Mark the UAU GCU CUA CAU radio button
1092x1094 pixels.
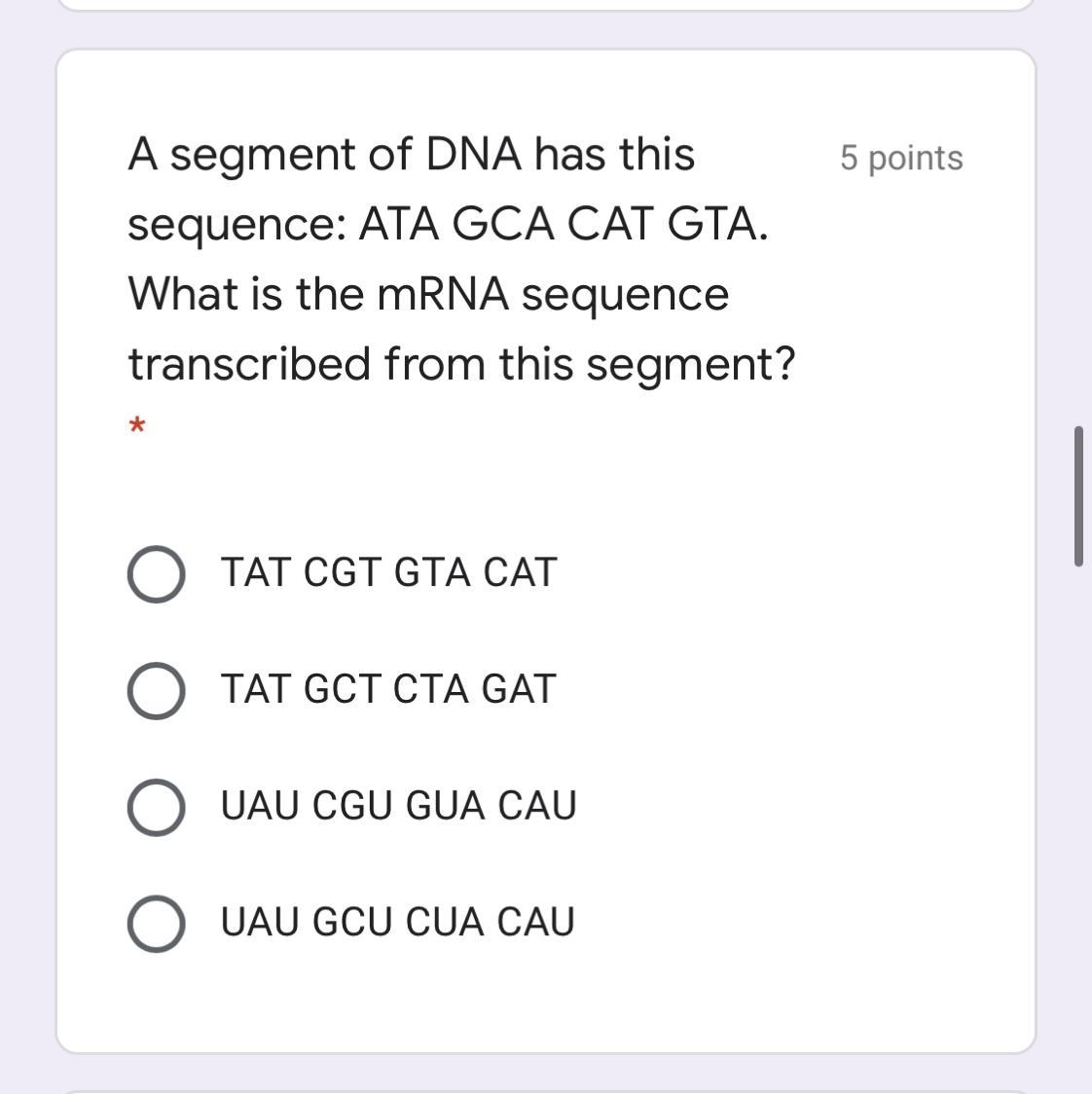(x=156, y=923)
